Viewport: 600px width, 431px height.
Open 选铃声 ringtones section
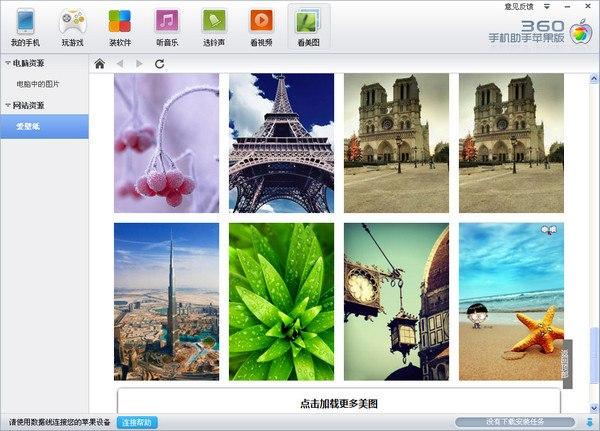click(214, 27)
